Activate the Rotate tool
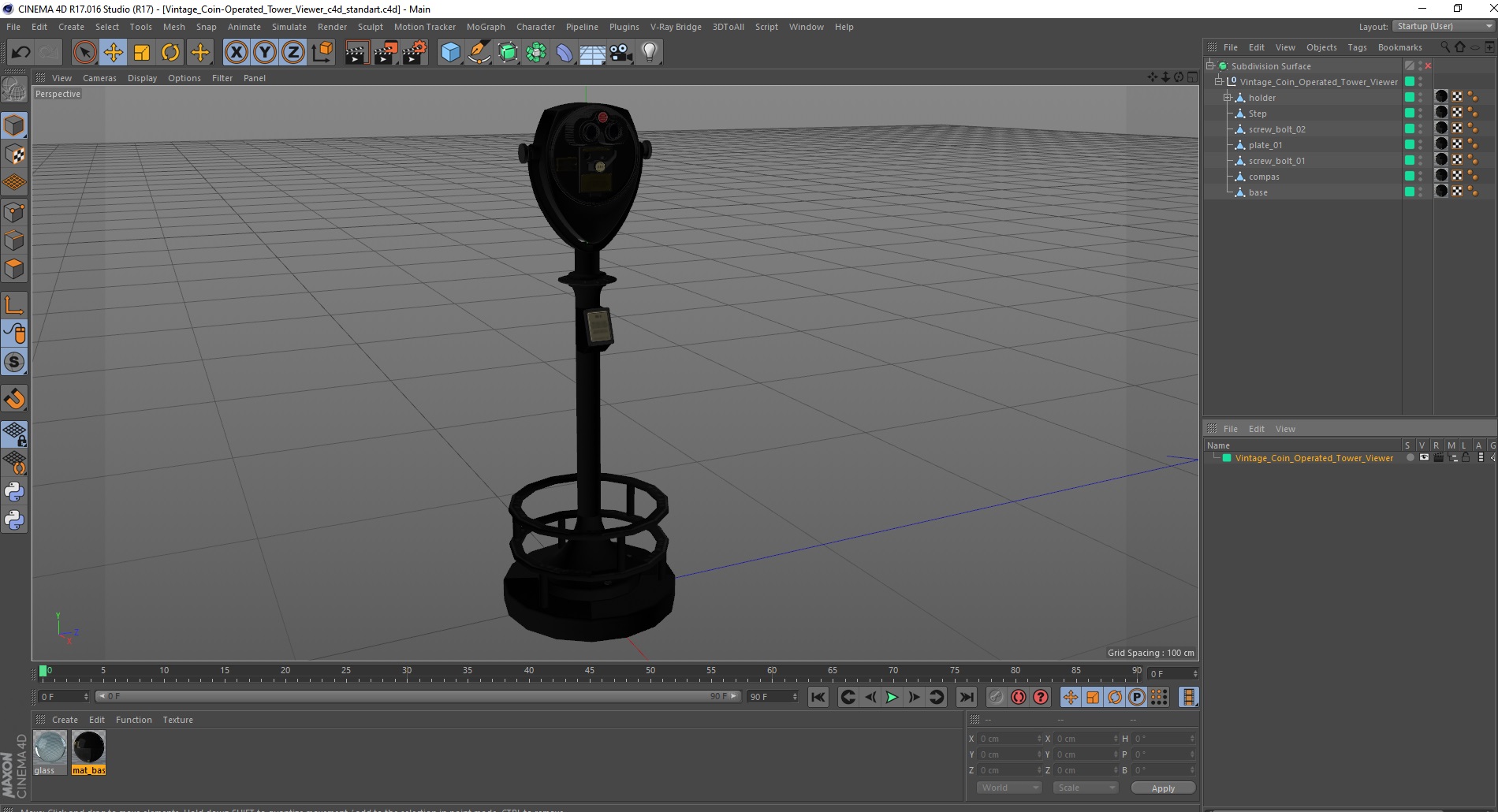This screenshot has width=1498, height=812. pos(170,53)
